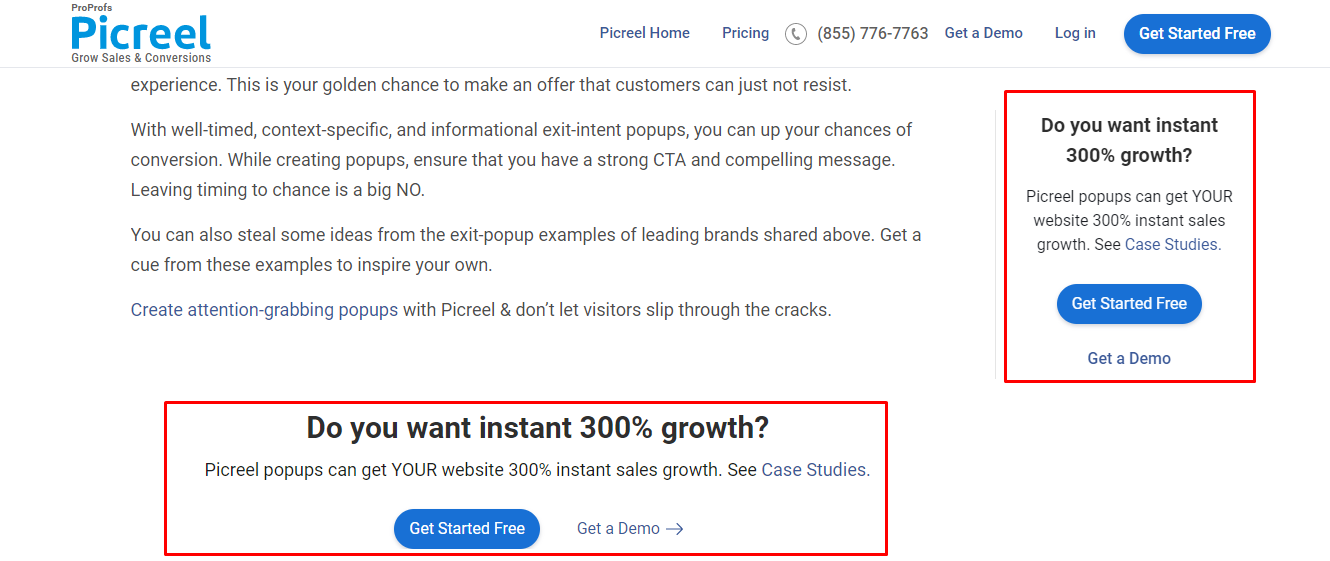1330x561 pixels.
Task: Click the Grow Sales & Conversions tagline
Action: coord(141,58)
